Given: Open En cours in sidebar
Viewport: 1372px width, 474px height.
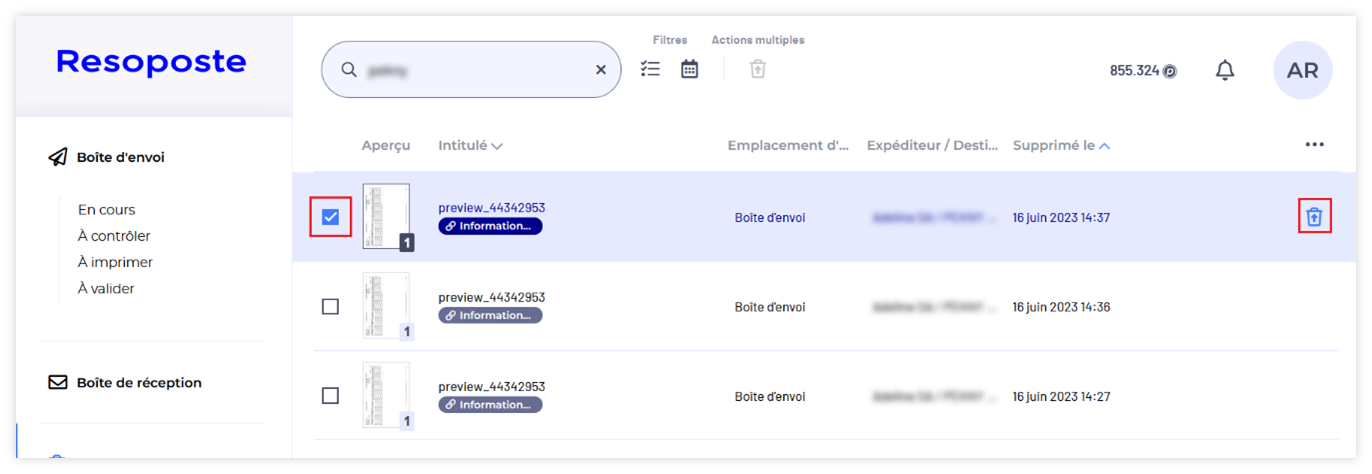Looking at the screenshot, I should [106, 210].
